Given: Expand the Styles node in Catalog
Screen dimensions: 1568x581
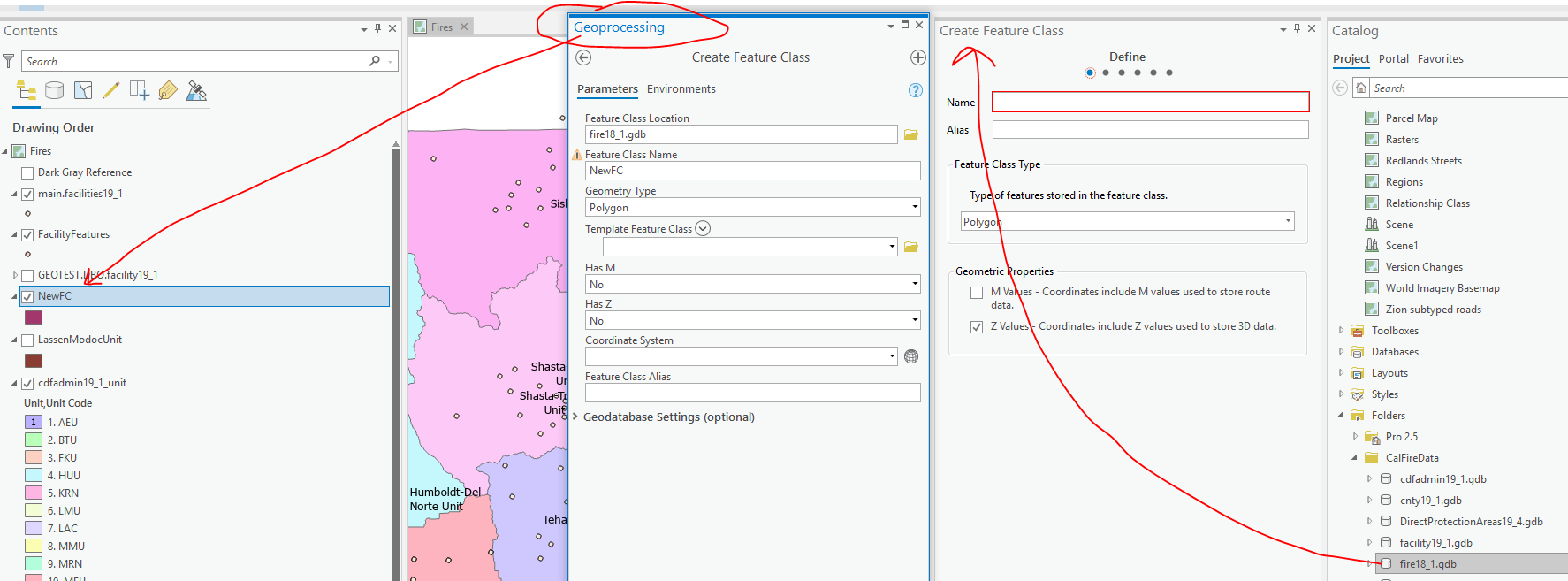Looking at the screenshot, I should tap(1341, 394).
